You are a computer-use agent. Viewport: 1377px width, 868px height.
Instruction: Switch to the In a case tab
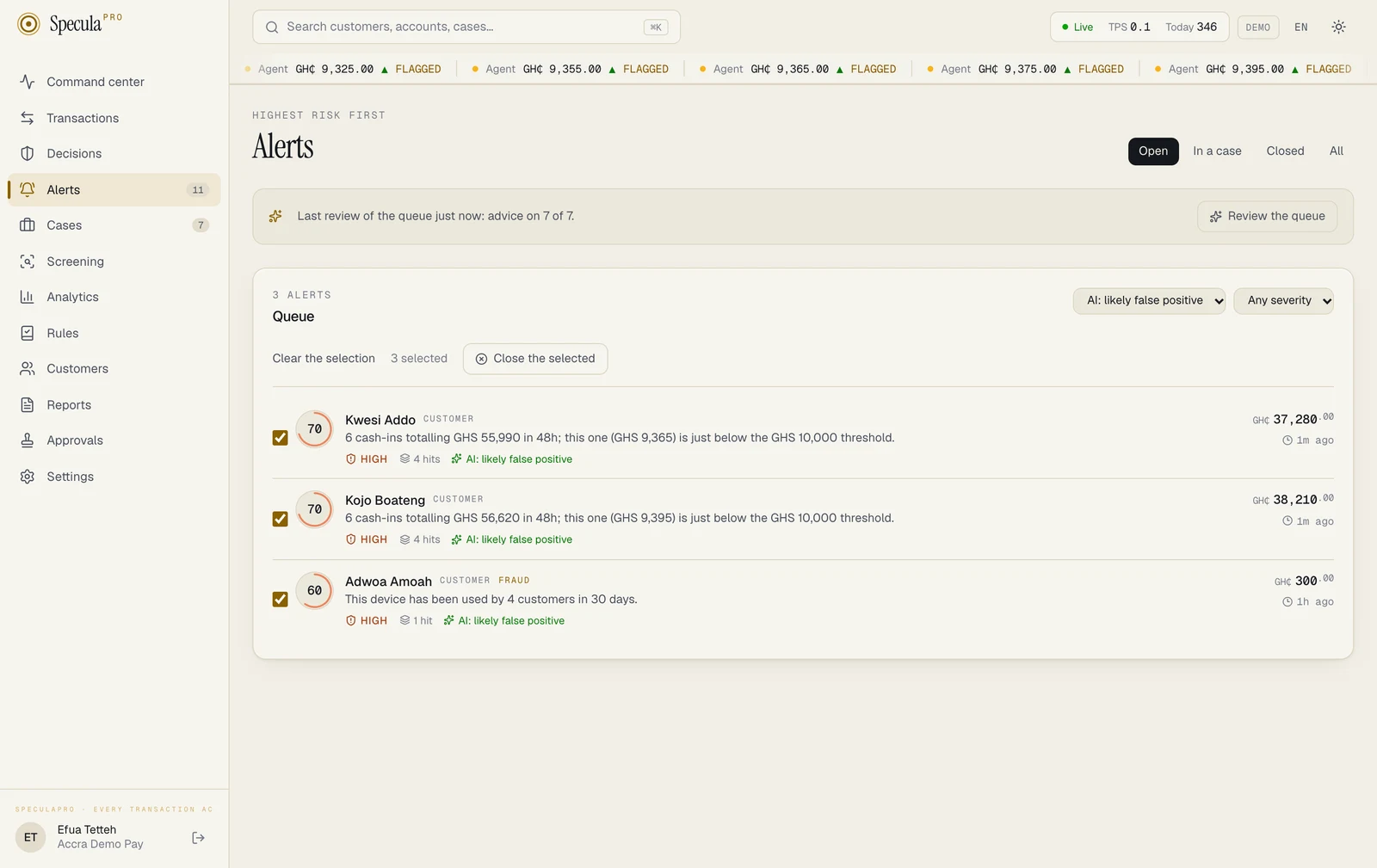coord(1217,151)
